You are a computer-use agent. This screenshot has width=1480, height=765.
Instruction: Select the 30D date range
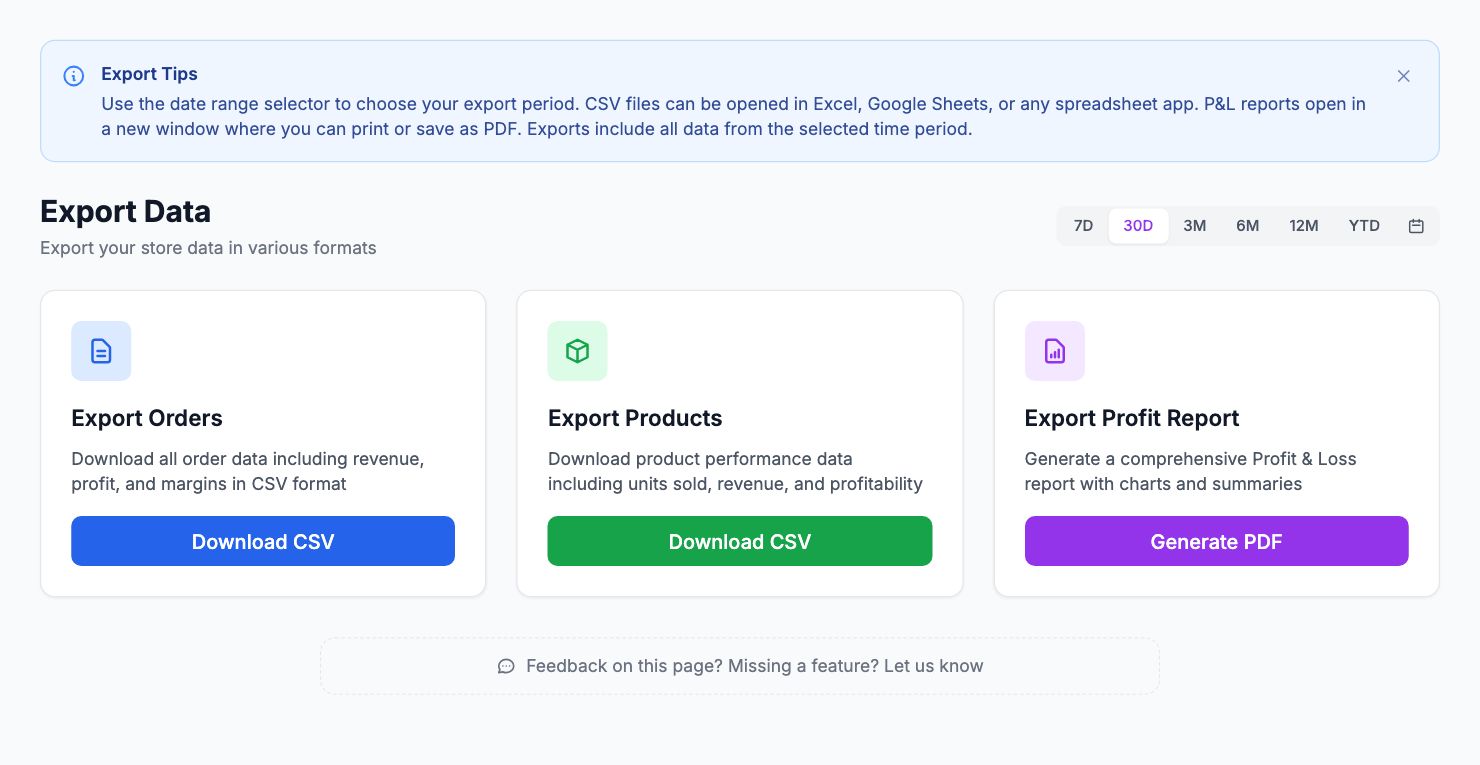[1138, 226]
